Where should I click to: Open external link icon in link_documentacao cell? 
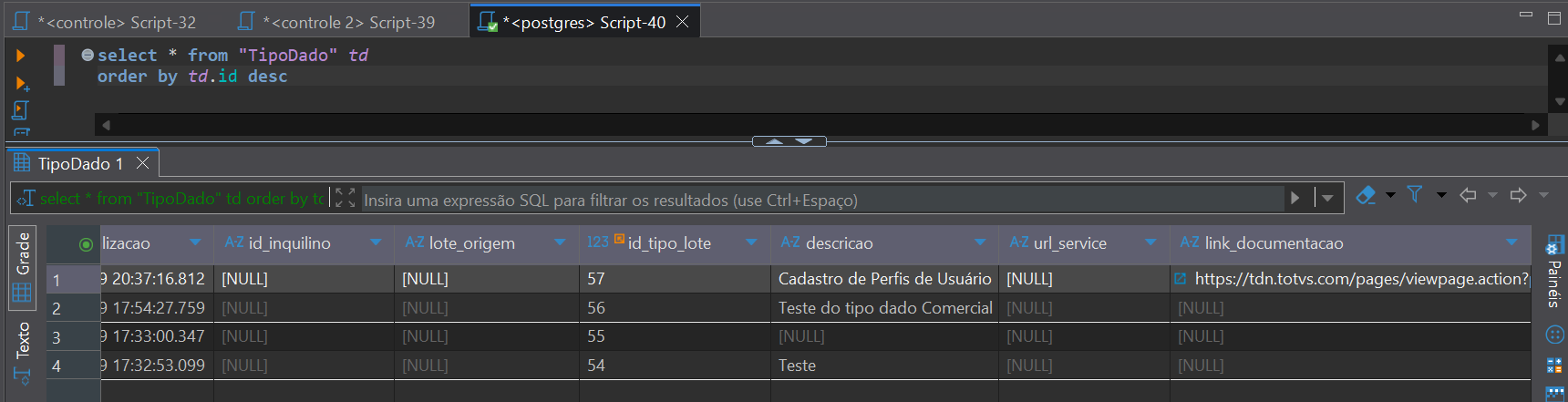[x=1181, y=279]
